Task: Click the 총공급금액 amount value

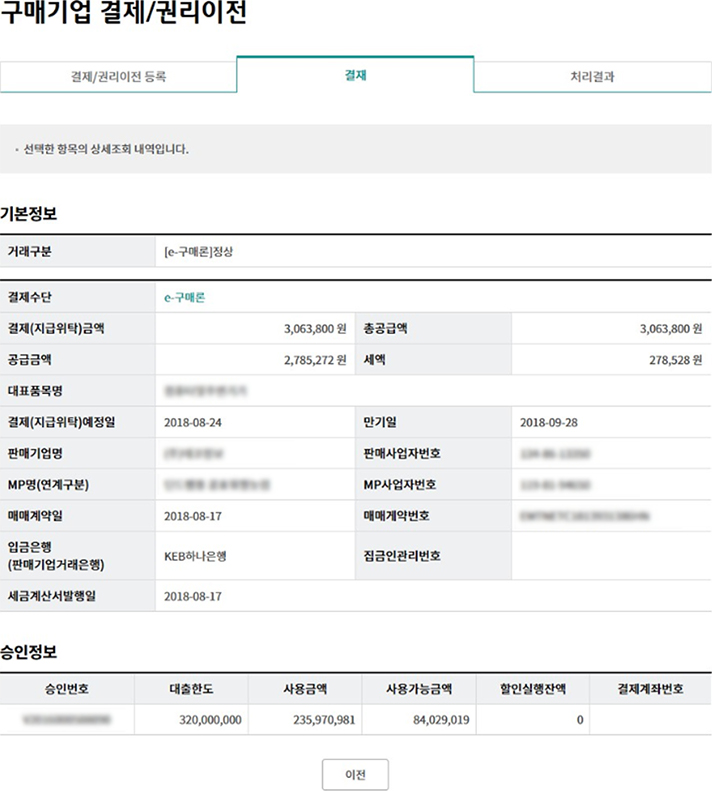Action: [x=670, y=328]
